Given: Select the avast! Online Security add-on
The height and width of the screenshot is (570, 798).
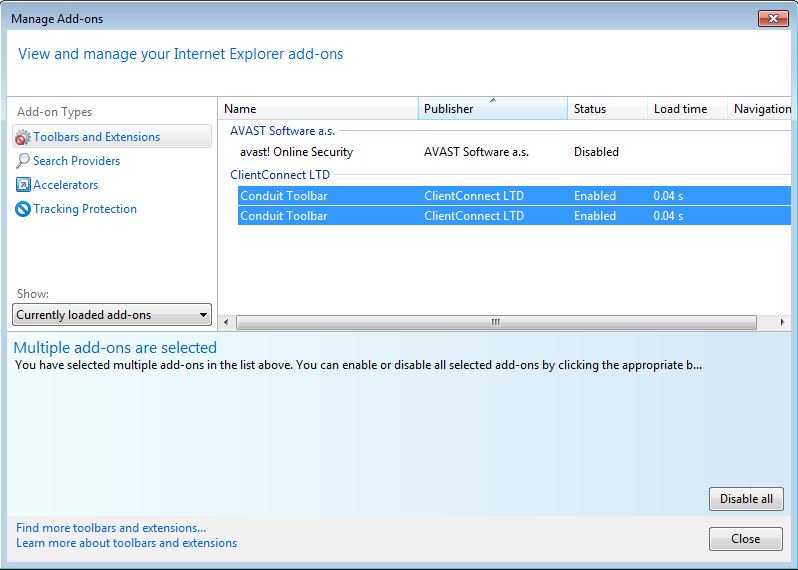Looking at the screenshot, I should (514, 152).
